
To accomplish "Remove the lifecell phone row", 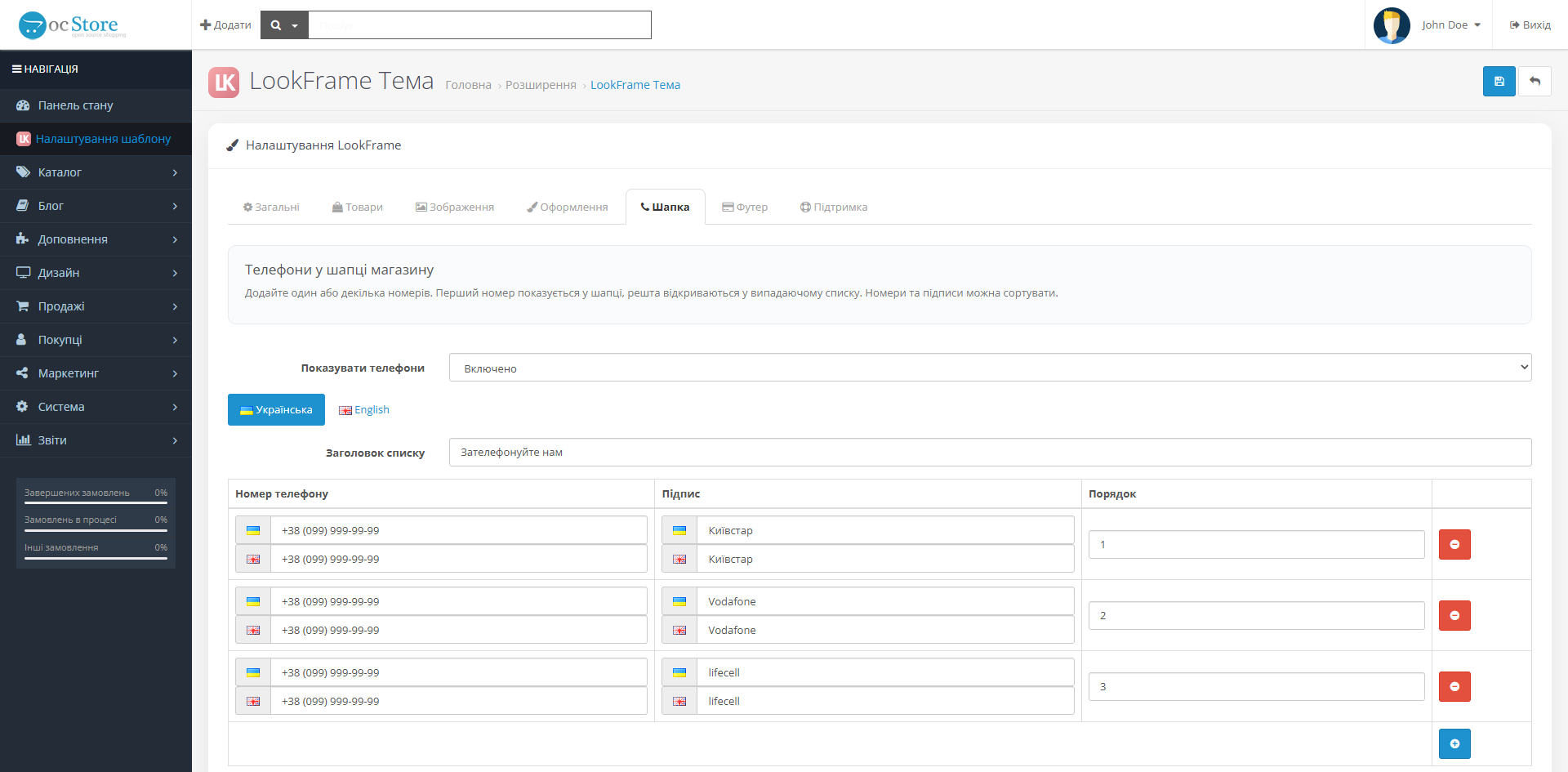I will point(1454,686).
